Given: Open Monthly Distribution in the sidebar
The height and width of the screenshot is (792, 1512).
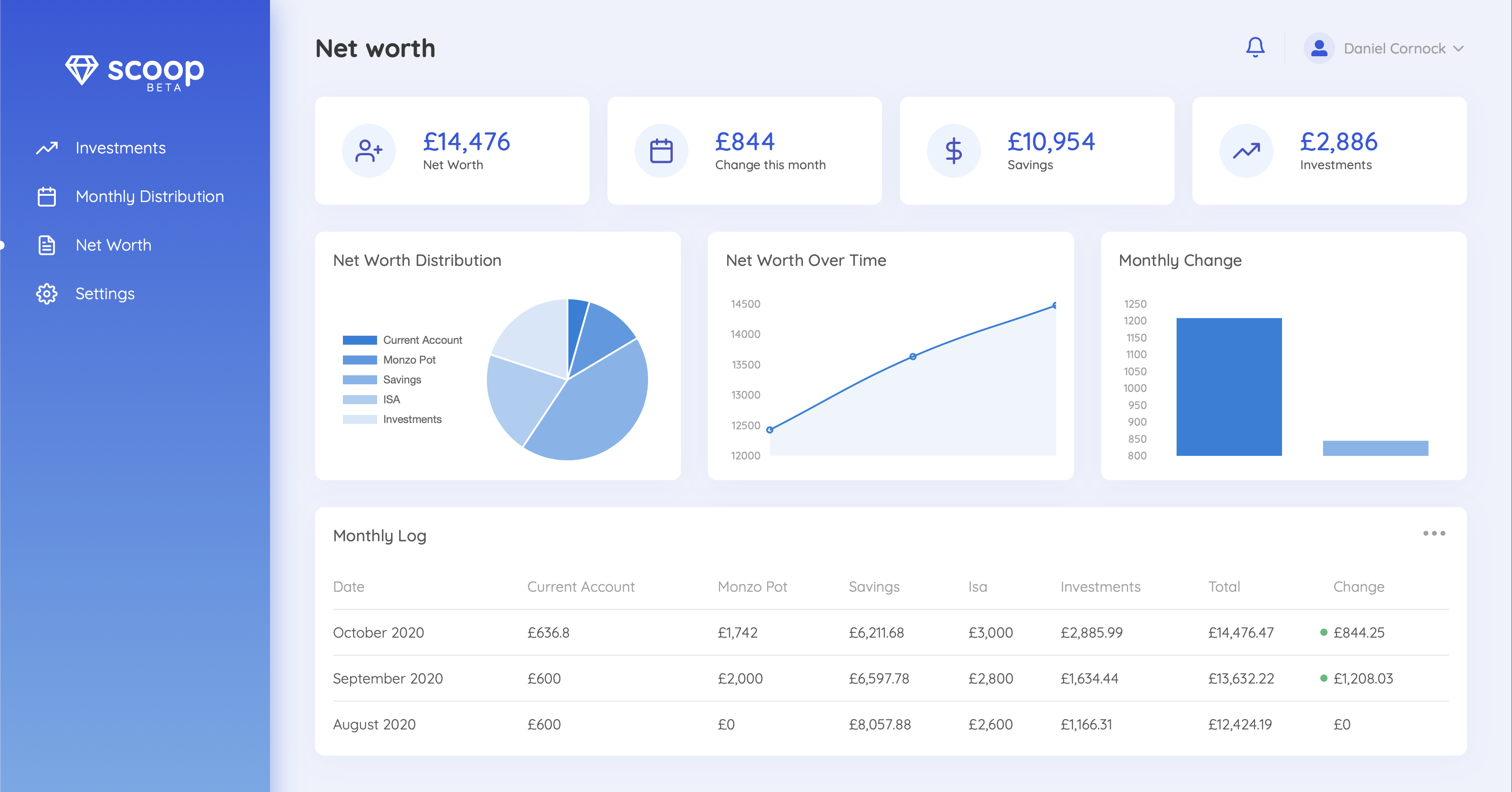Looking at the screenshot, I should tap(149, 196).
